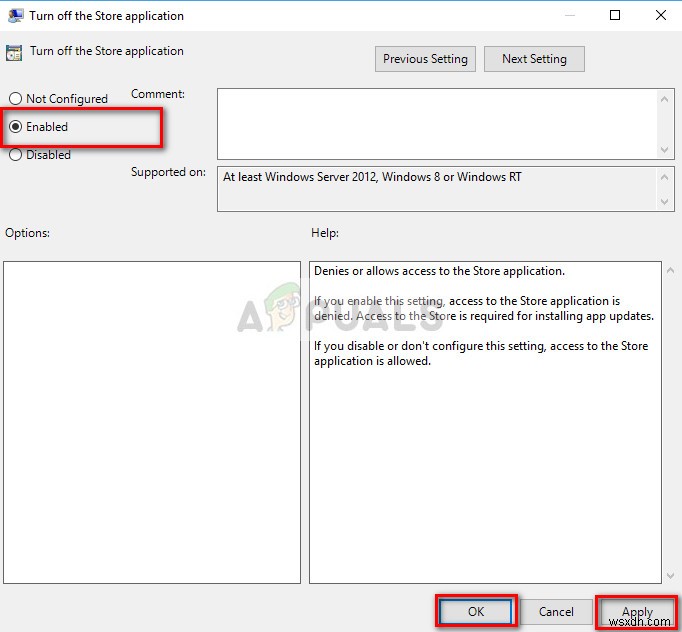Screen dimensions: 682x632
Task: Go to Previous Setting
Action: [x=425, y=59]
